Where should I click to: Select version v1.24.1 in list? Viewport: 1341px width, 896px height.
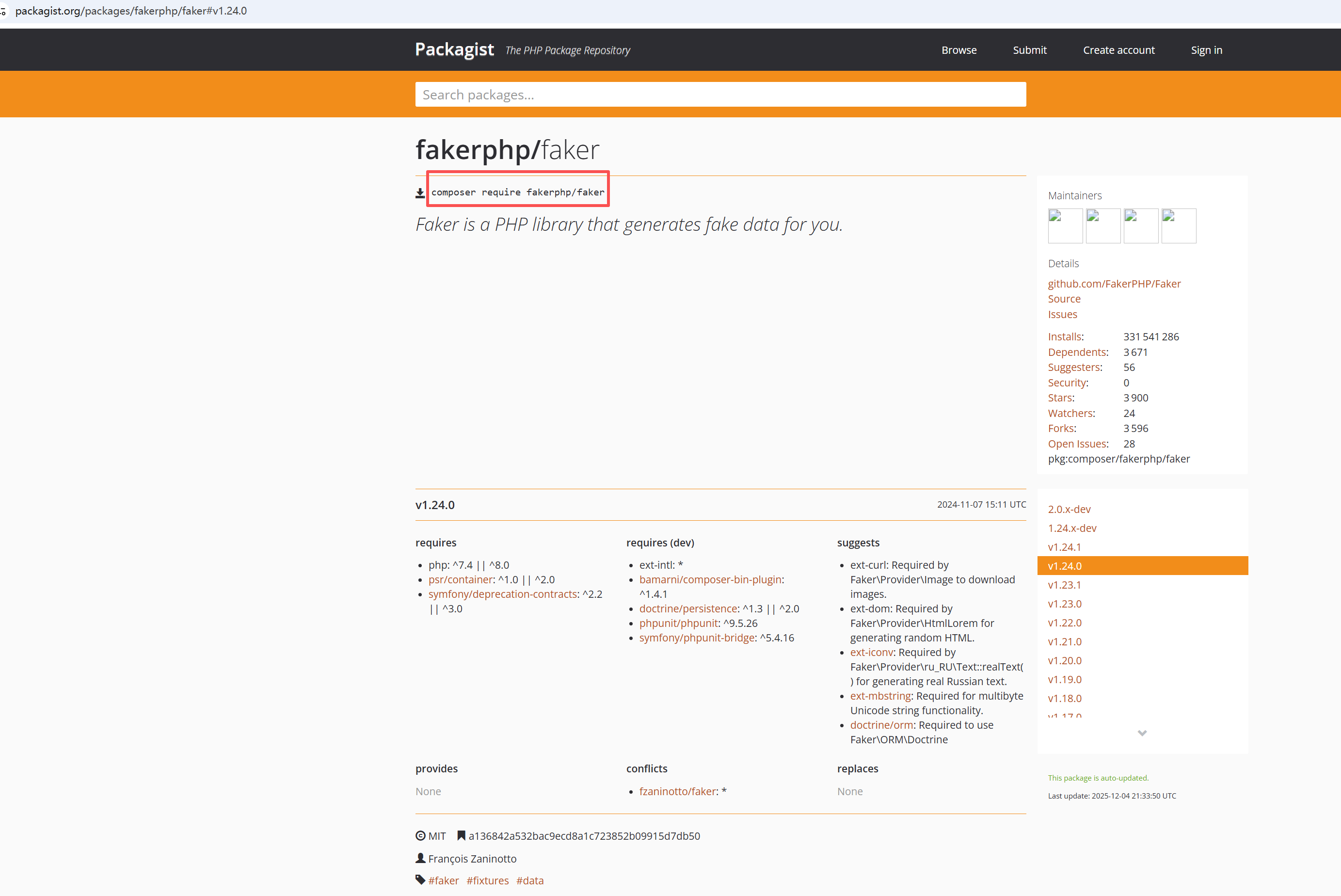click(x=1064, y=547)
